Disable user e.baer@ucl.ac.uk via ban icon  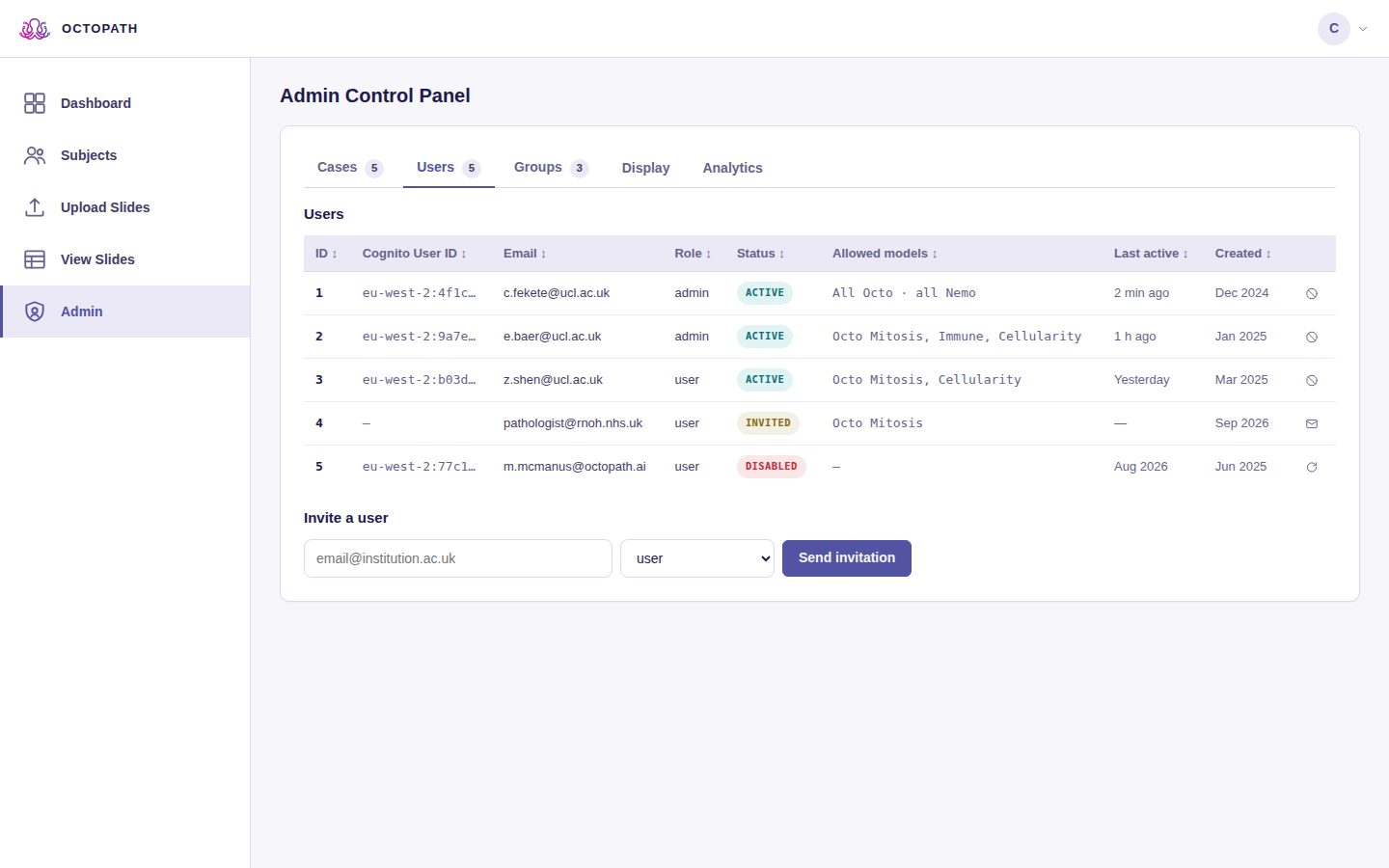1312,337
